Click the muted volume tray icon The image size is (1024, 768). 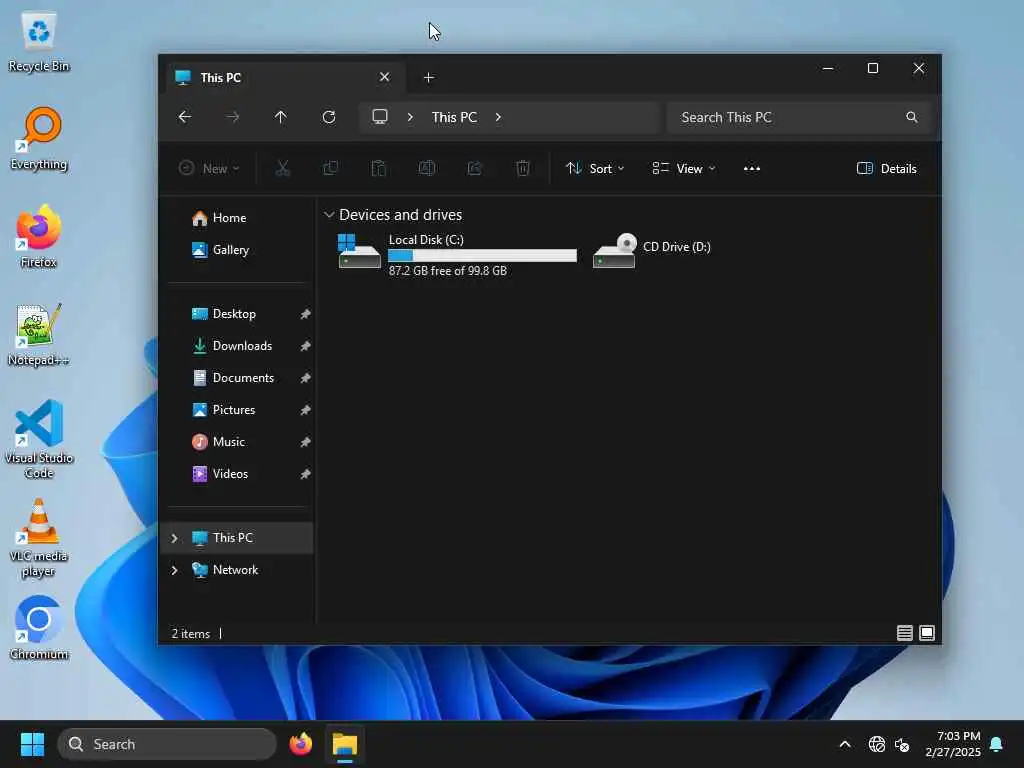click(x=902, y=744)
